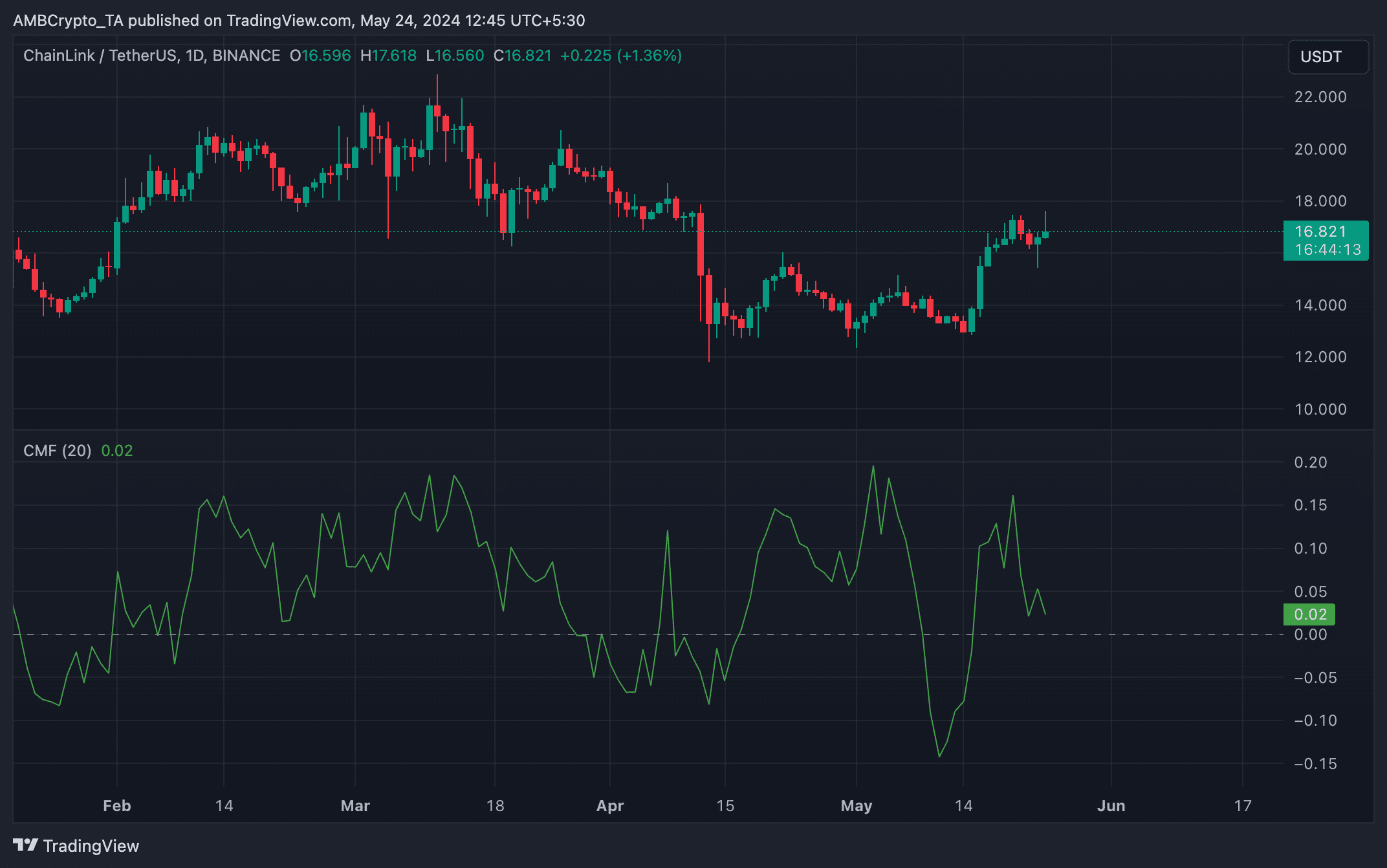Click the 20.000 price axis label

tap(1320, 149)
